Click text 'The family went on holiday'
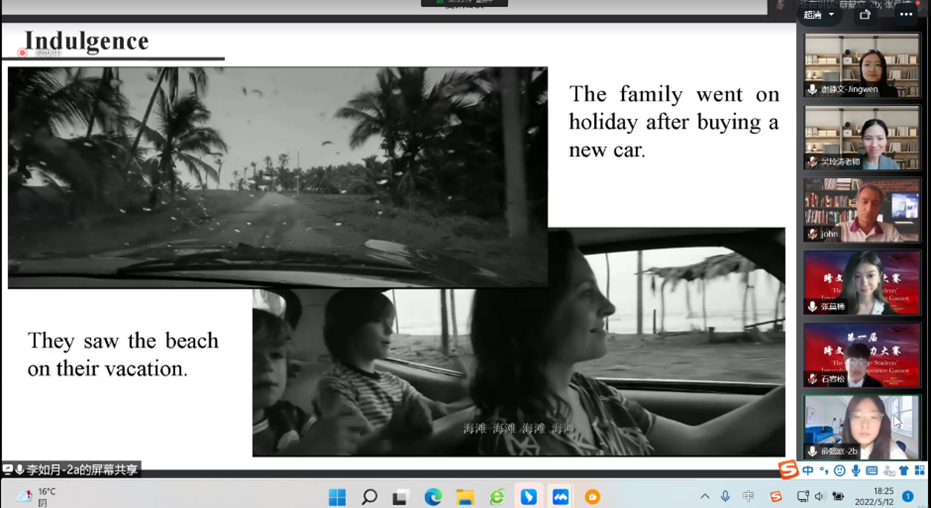Image resolution: width=931 pixels, height=508 pixels. pos(674,108)
